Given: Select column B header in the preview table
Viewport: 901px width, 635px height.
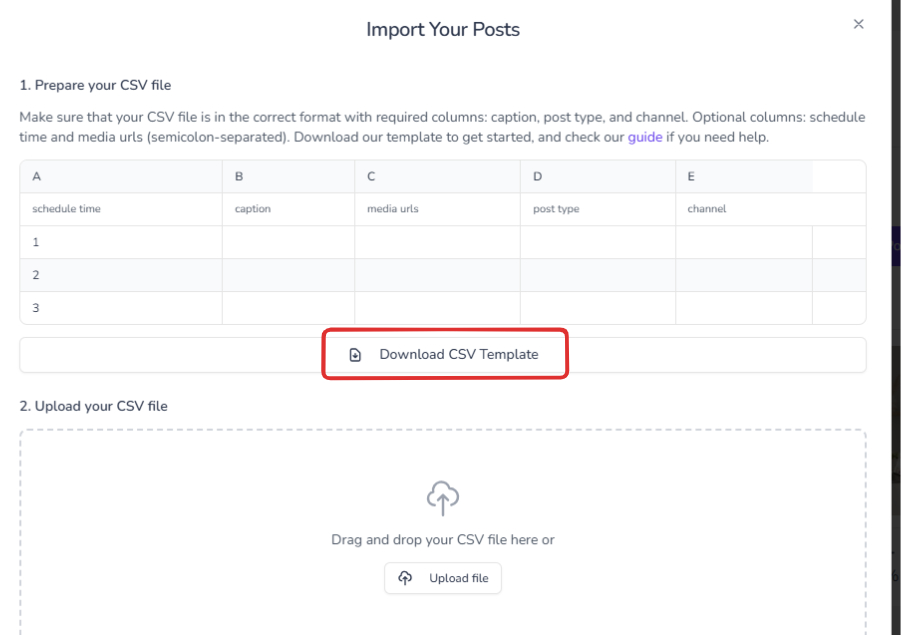Looking at the screenshot, I should pos(239,177).
